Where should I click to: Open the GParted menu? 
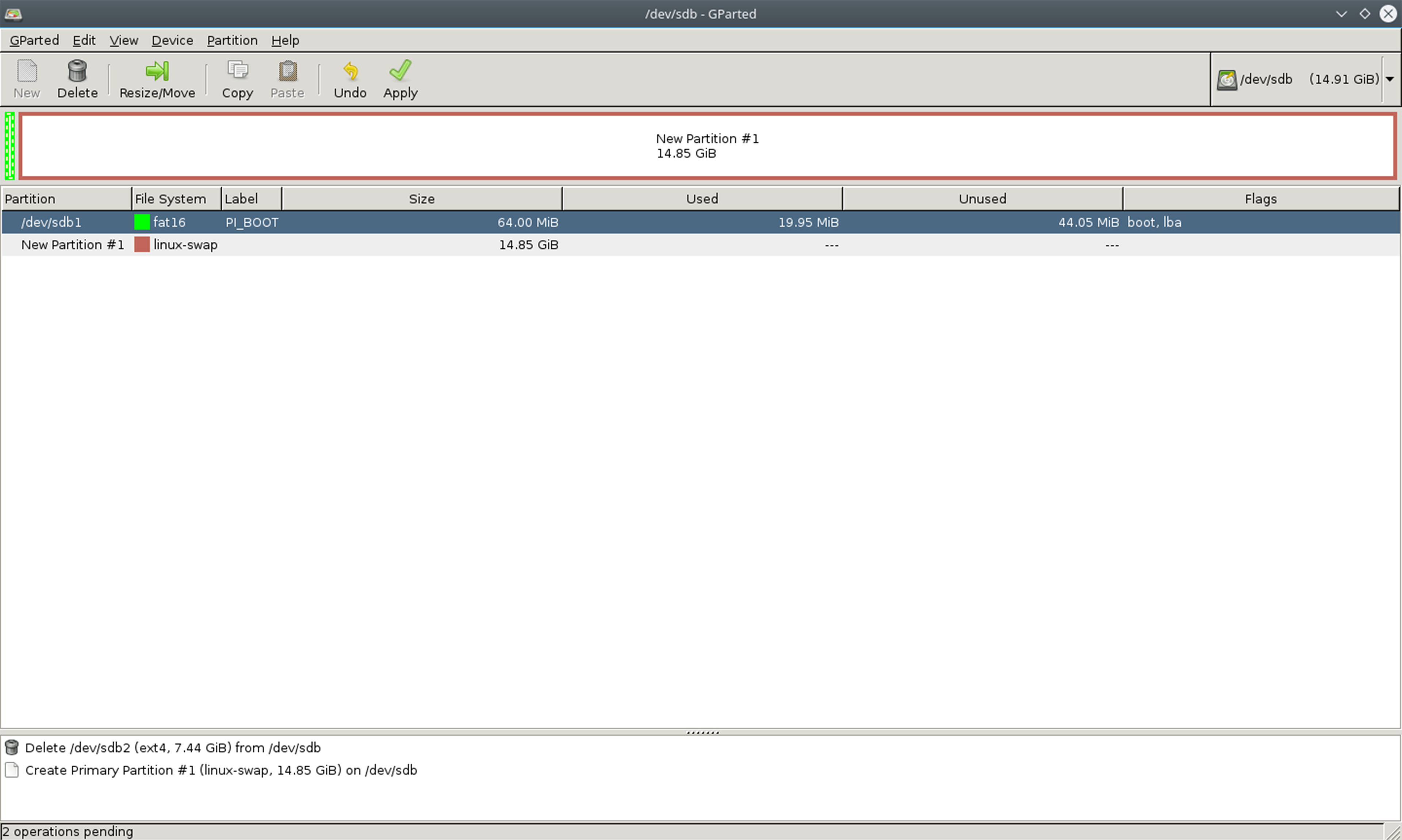tap(35, 40)
